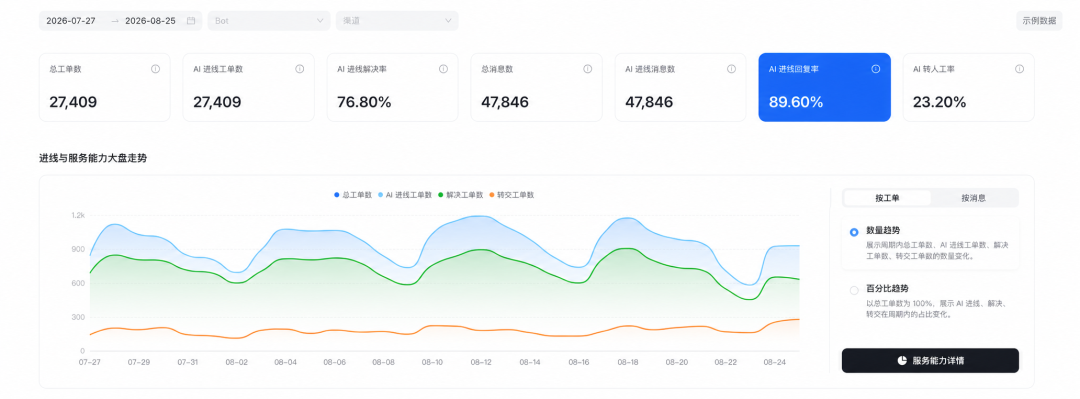The height and width of the screenshot is (399, 1080).
Task: Click the 1.2k y-axis label
Action: (78, 216)
